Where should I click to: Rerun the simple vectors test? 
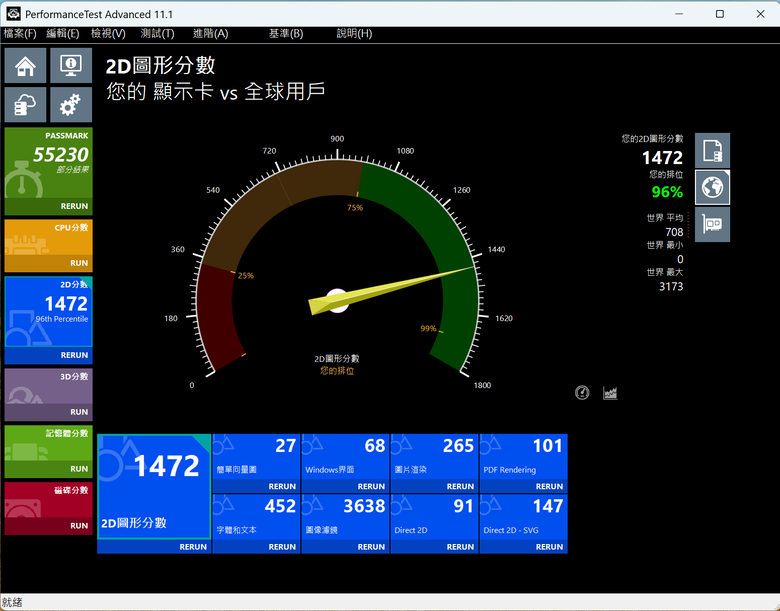click(x=256, y=486)
